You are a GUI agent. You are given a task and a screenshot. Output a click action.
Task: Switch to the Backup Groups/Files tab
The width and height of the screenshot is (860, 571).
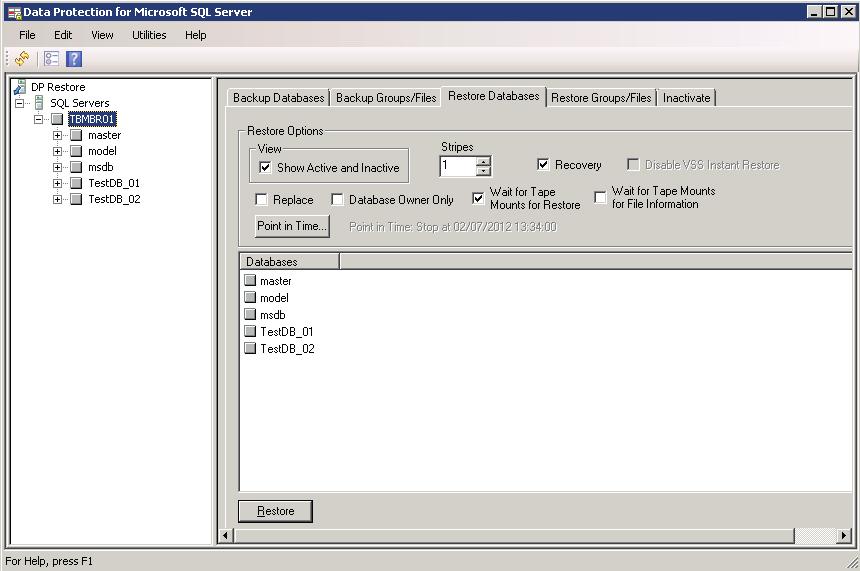(386, 98)
